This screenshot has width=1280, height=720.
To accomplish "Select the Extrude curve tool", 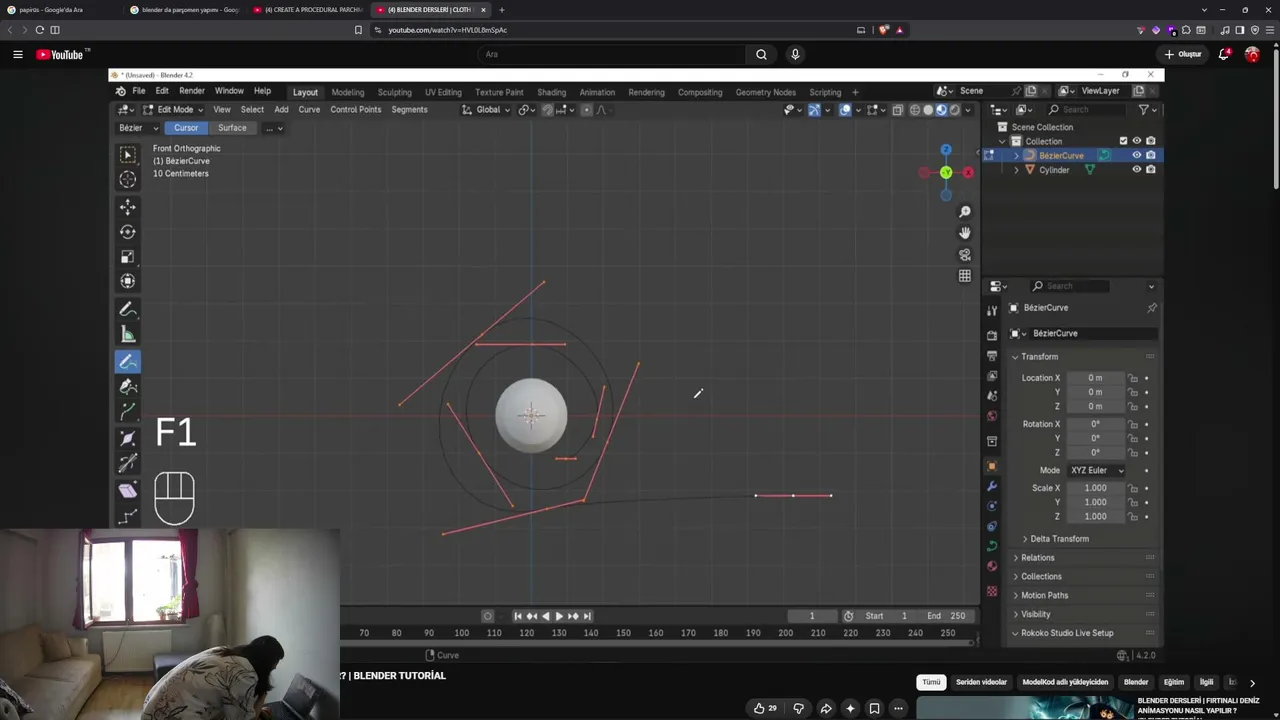I will 128,412.
